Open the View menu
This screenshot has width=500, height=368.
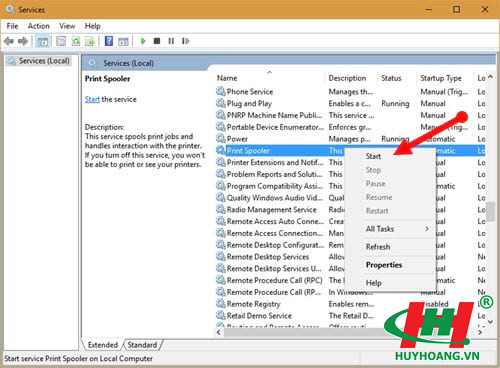67,26
